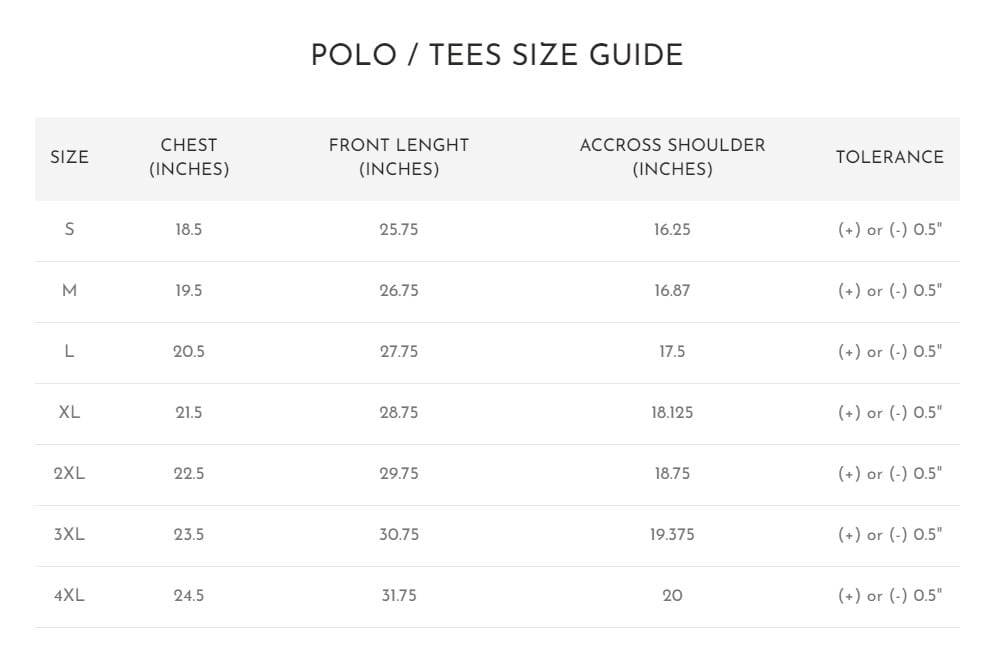The height and width of the screenshot is (648, 987).
Task: Click the ACCROSS SHOULDER (INCHES) header
Action: (672, 157)
